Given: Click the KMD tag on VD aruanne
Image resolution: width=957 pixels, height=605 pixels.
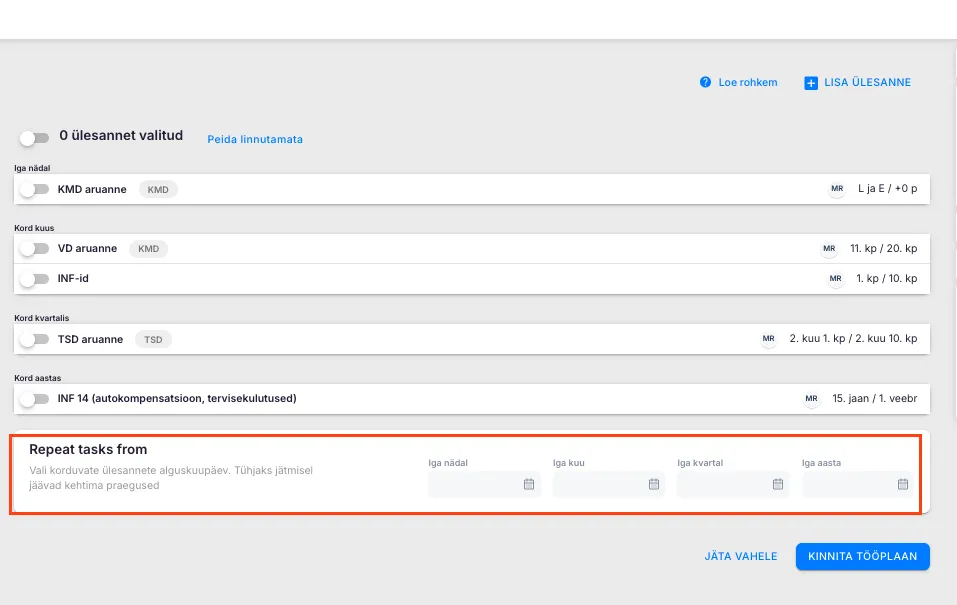Looking at the screenshot, I should coord(148,249).
